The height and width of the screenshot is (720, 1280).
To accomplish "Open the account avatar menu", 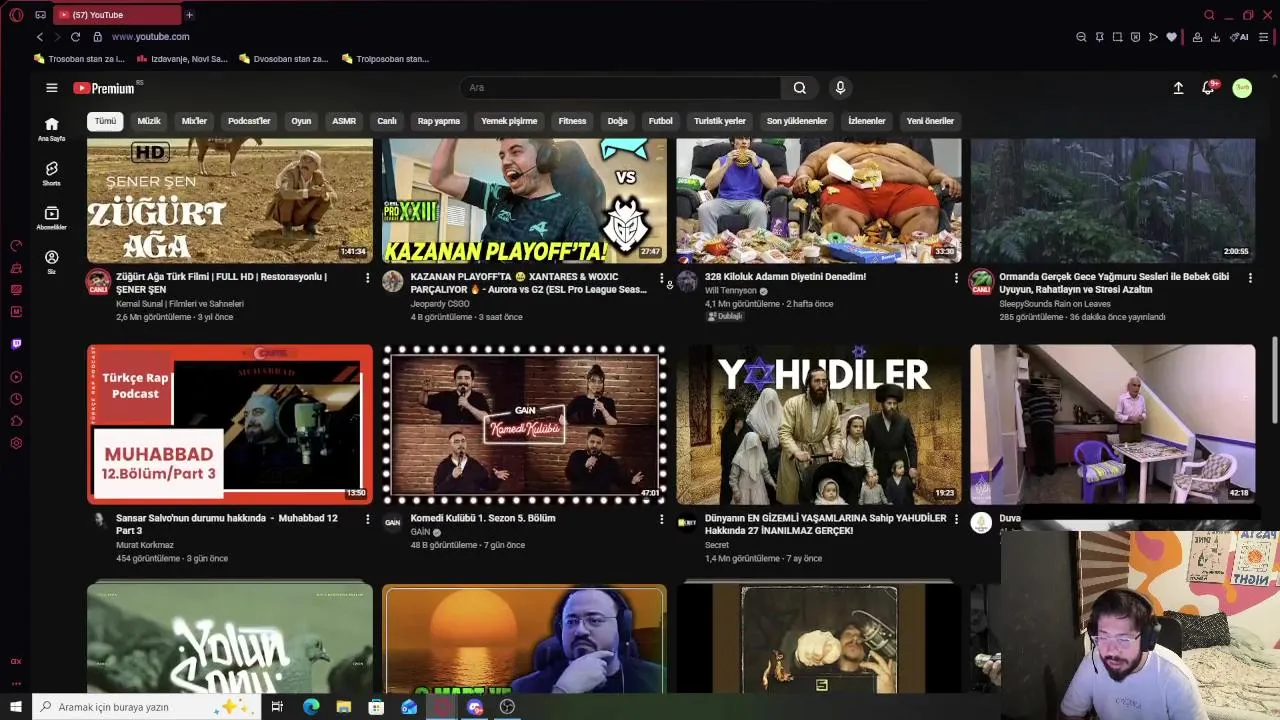I will [x=1242, y=88].
